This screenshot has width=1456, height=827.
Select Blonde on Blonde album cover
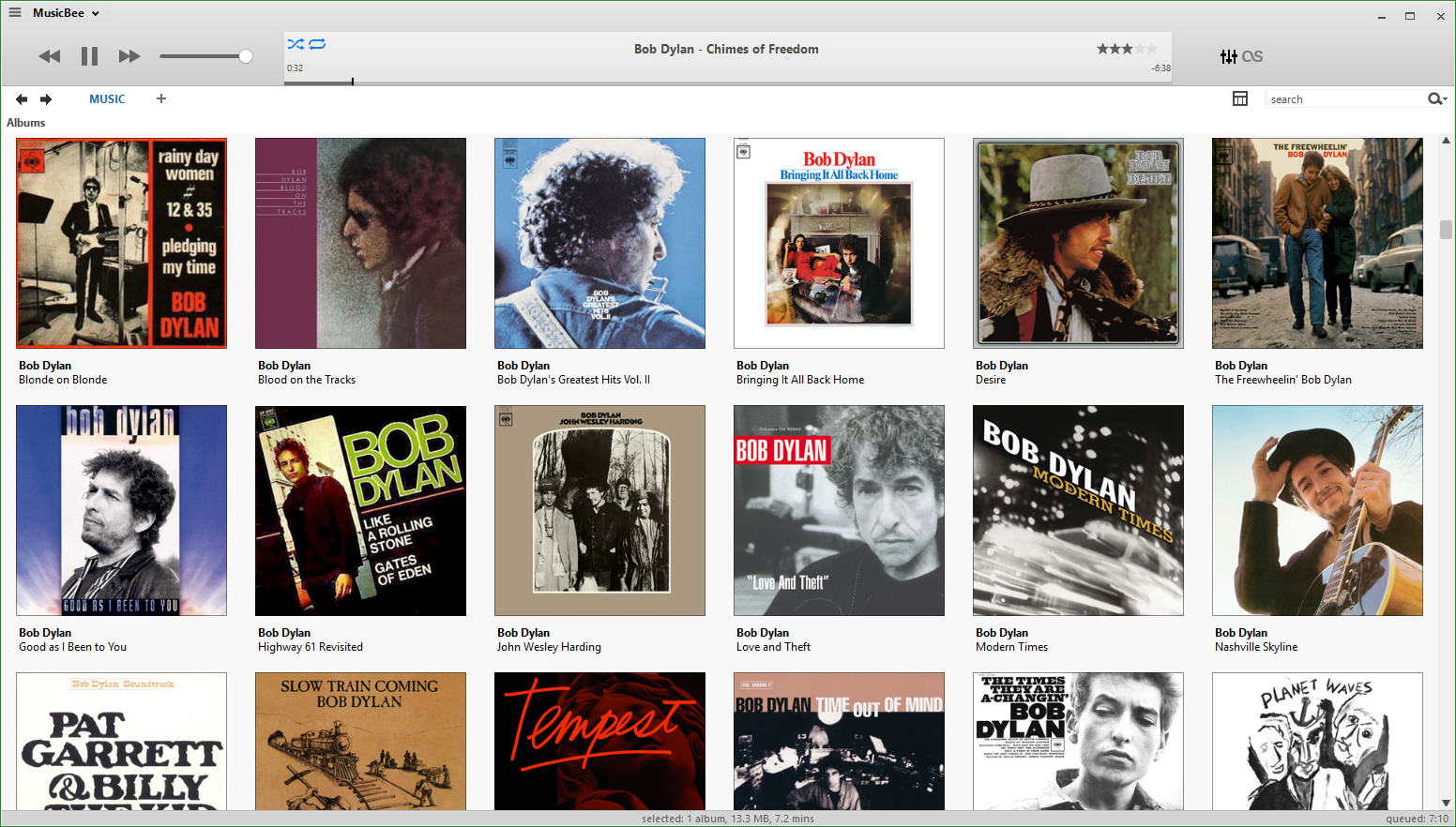(121, 244)
